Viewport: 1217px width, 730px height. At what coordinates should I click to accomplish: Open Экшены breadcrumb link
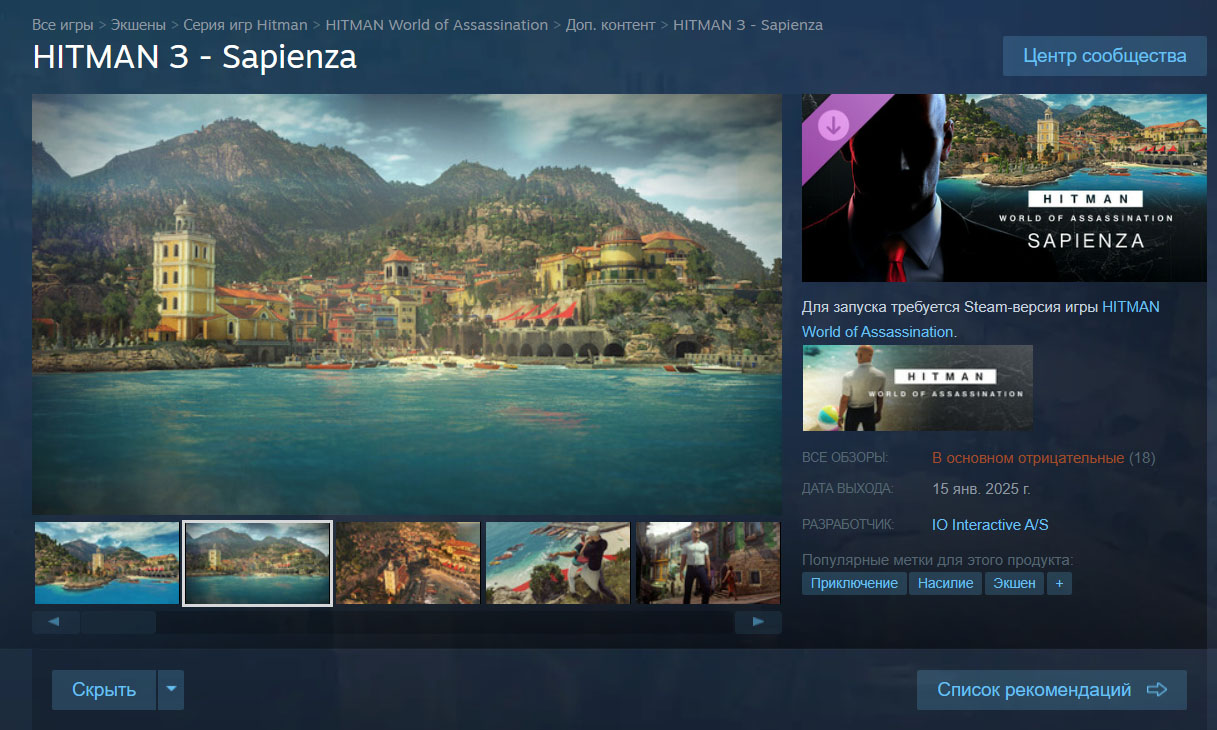coord(139,24)
